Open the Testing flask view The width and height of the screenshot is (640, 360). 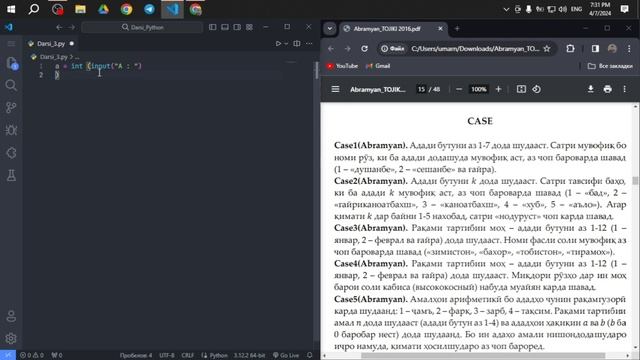11,176
